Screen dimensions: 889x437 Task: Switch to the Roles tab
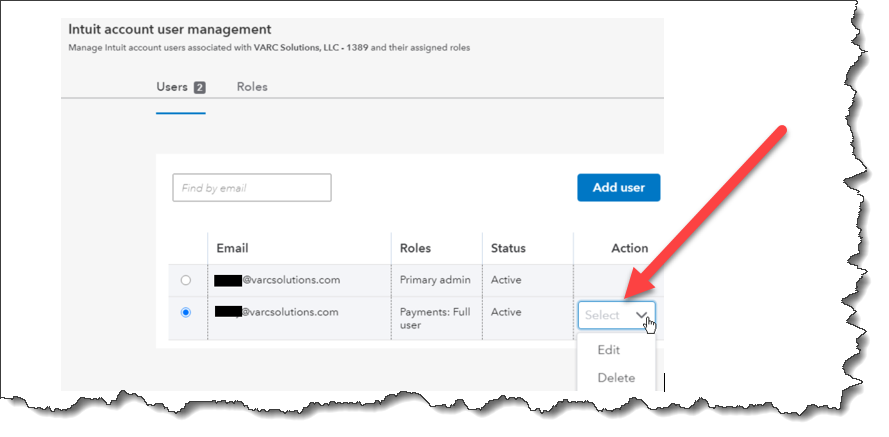tap(252, 87)
